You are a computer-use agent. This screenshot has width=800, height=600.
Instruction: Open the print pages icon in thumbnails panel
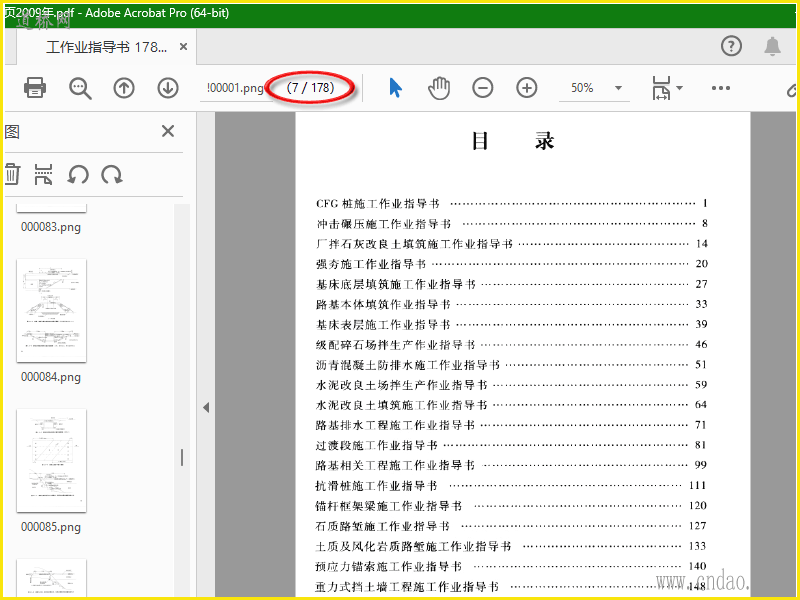(x=43, y=174)
